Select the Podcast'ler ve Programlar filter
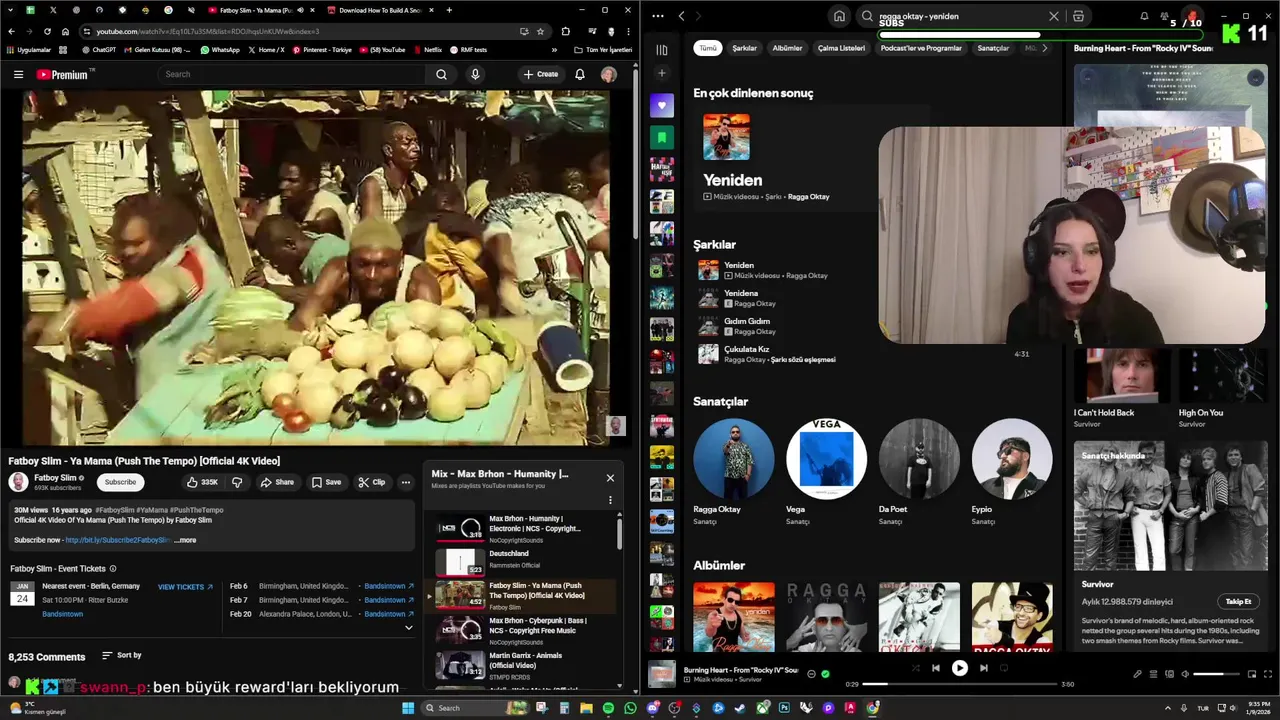The height and width of the screenshot is (720, 1280). [x=921, y=48]
